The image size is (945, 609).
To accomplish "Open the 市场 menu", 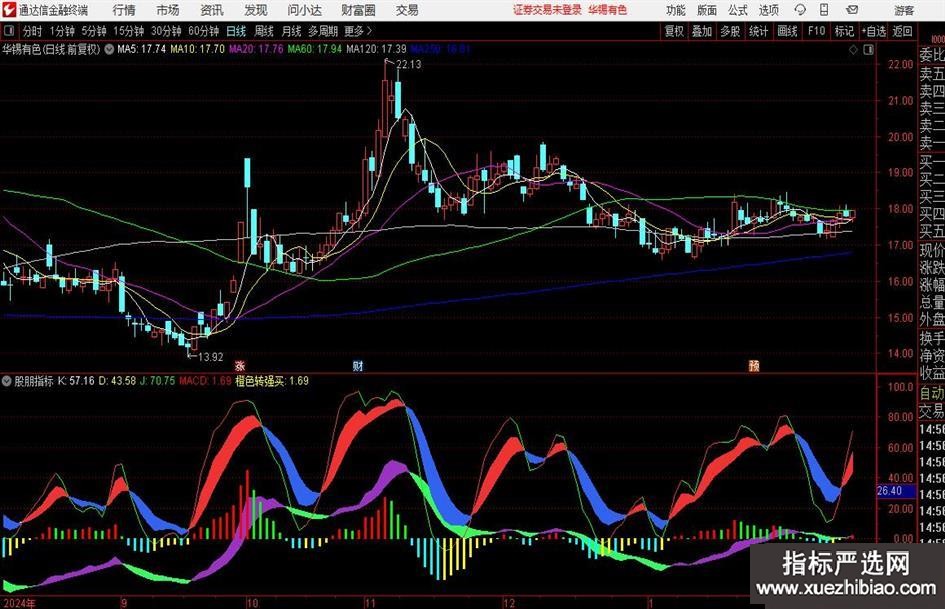I will point(168,10).
